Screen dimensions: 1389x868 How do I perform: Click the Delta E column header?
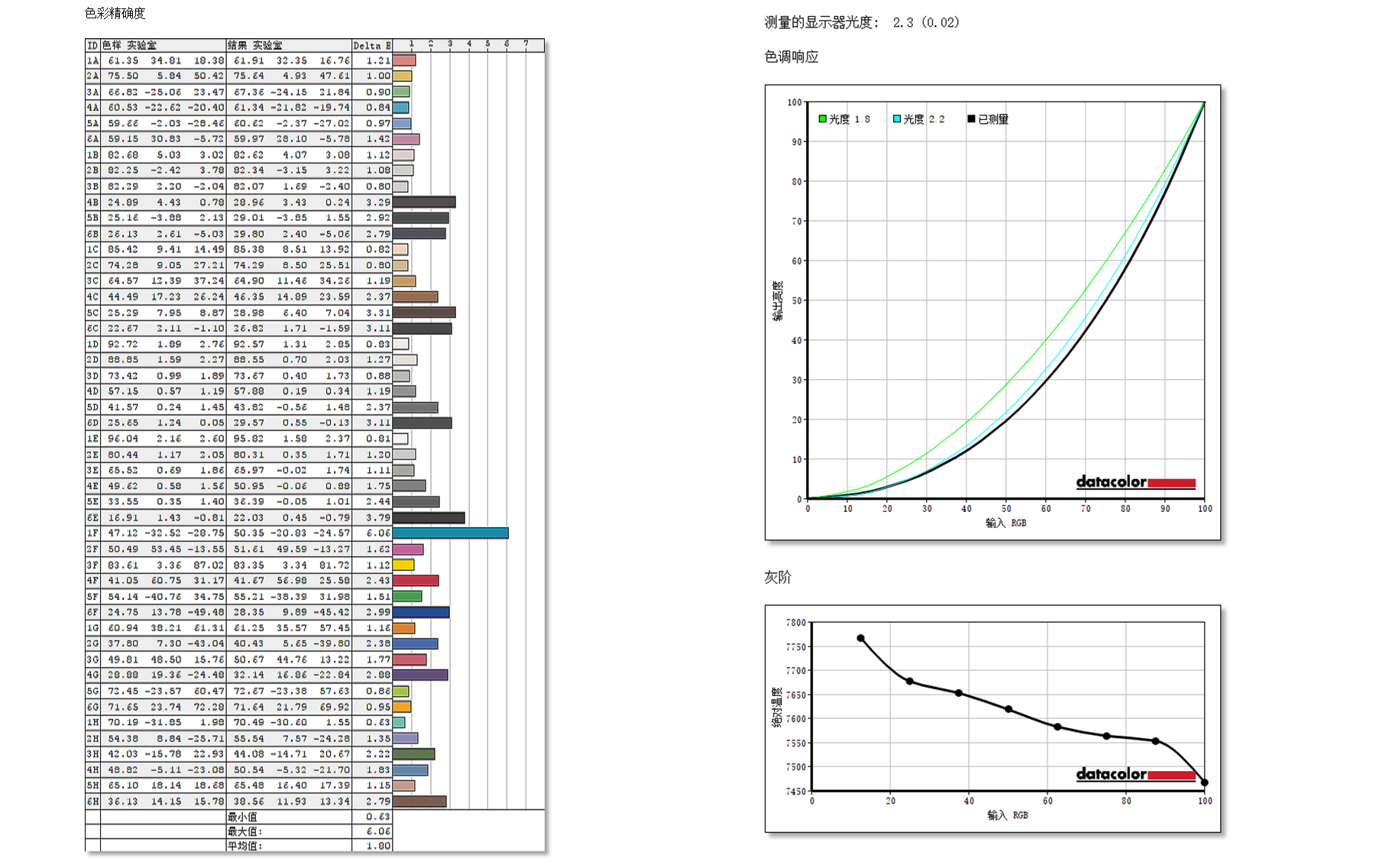pos(372,46)
